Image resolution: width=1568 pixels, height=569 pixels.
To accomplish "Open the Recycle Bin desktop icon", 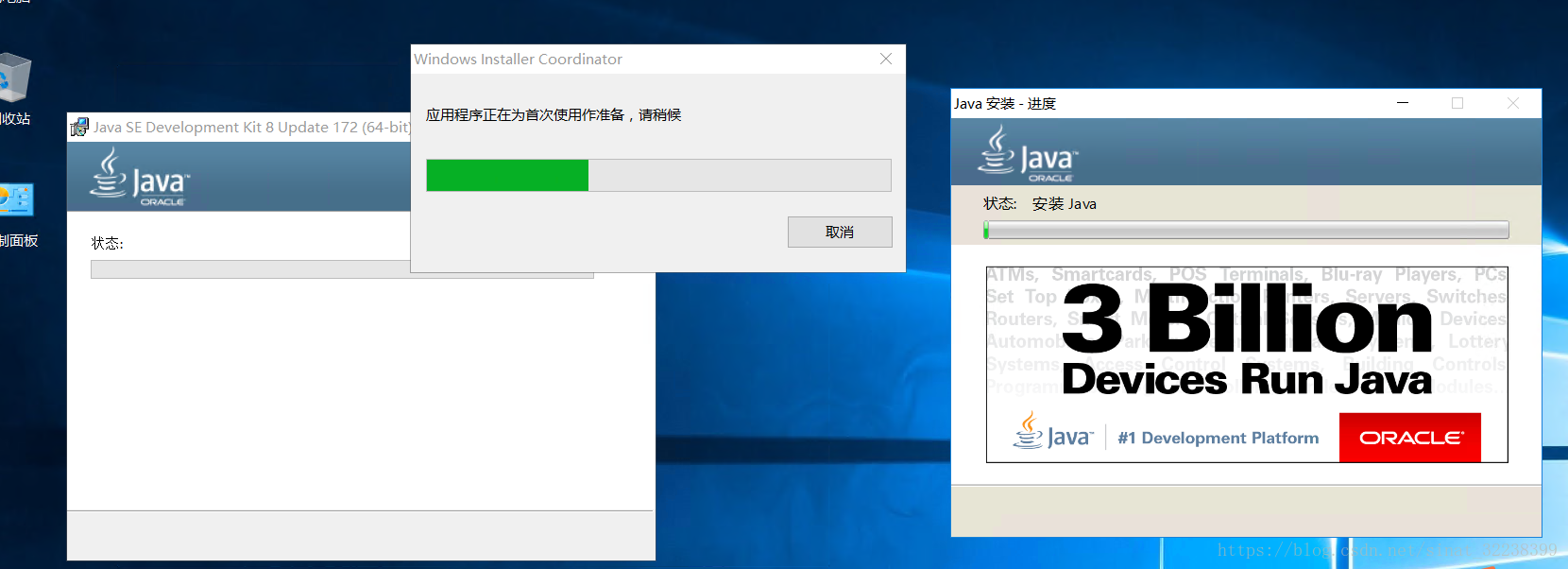I will [15, 87].
